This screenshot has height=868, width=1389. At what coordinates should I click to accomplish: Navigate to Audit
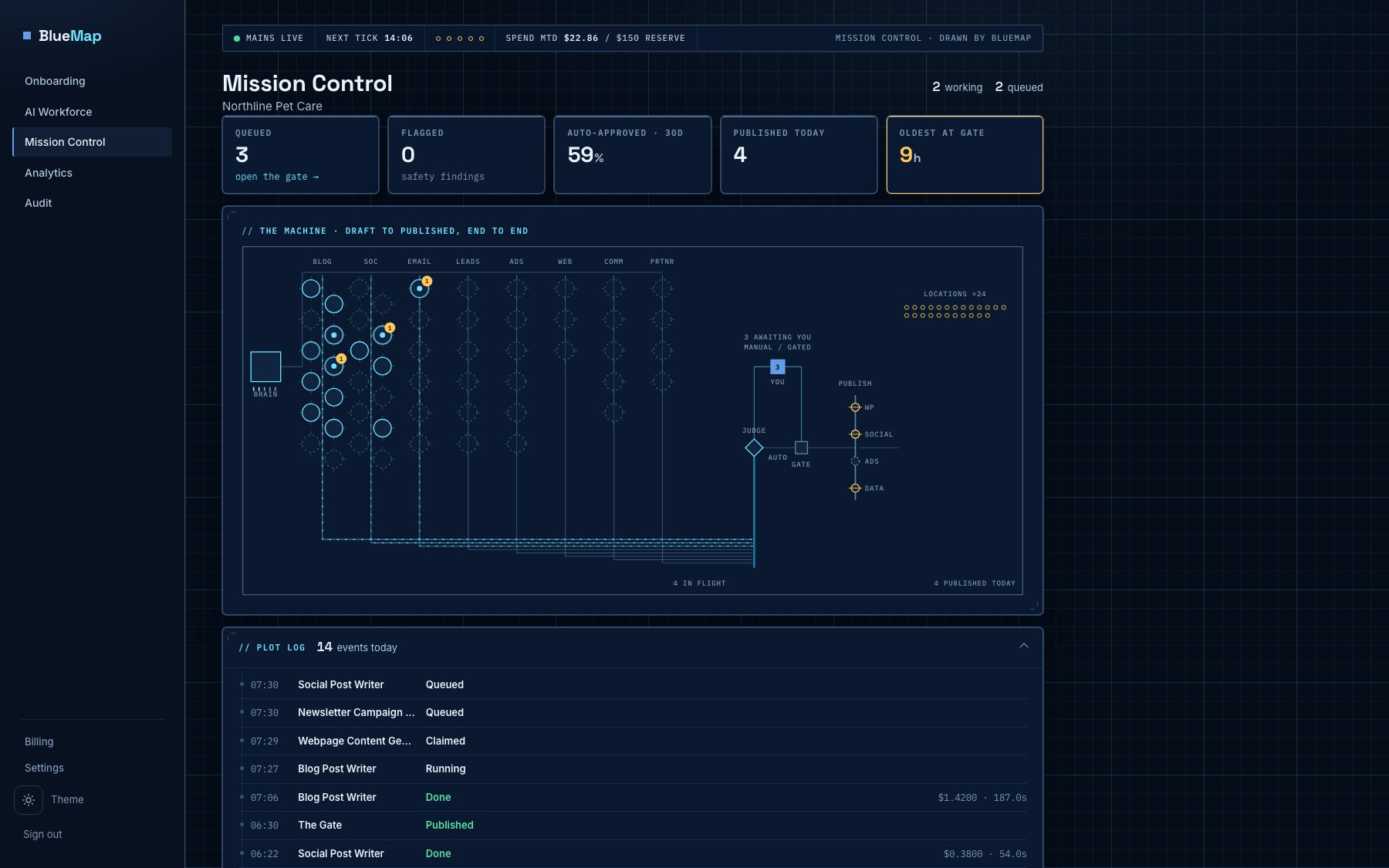tap(92, 203)
